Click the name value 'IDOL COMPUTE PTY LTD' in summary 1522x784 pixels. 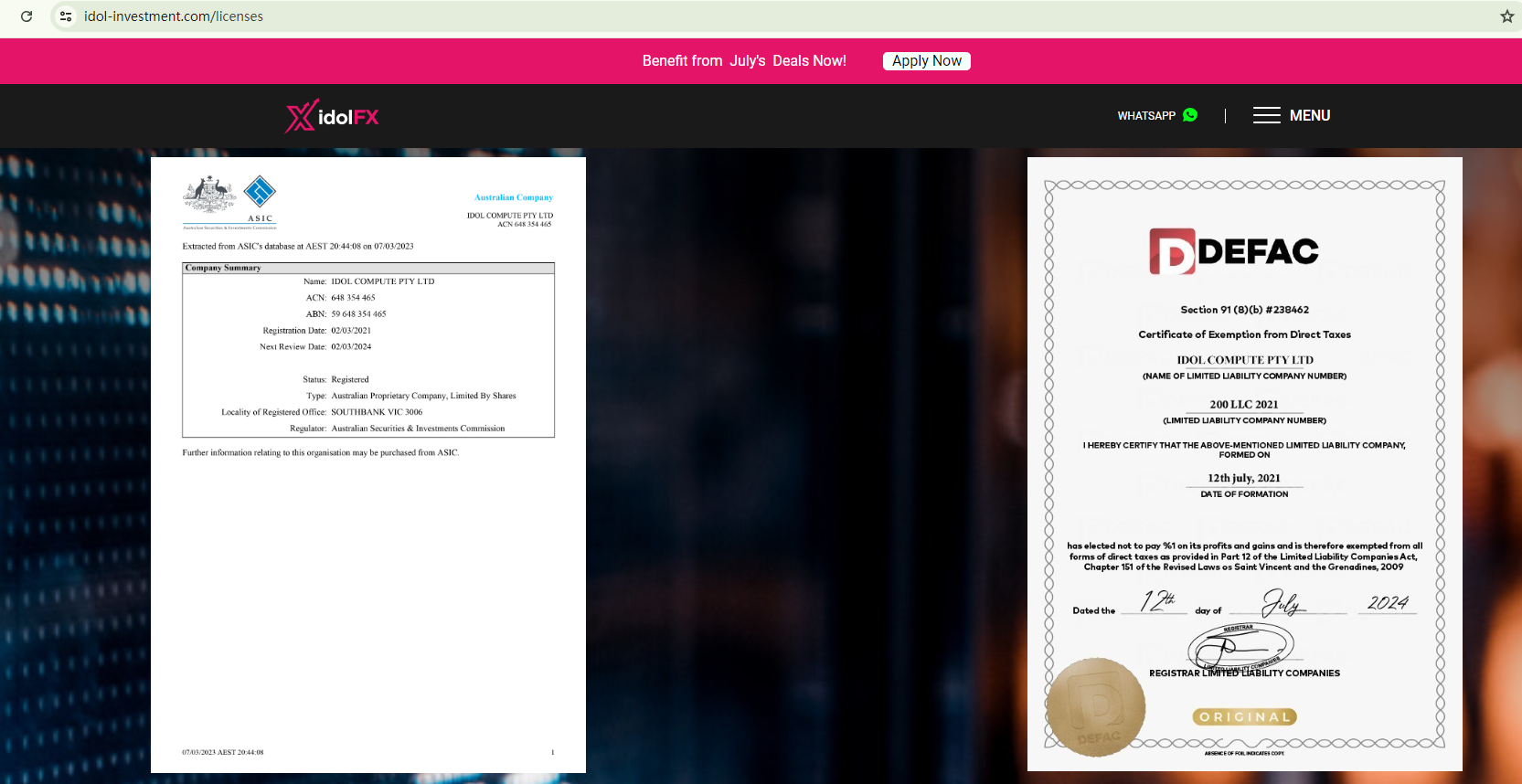[x=383, y=281]
